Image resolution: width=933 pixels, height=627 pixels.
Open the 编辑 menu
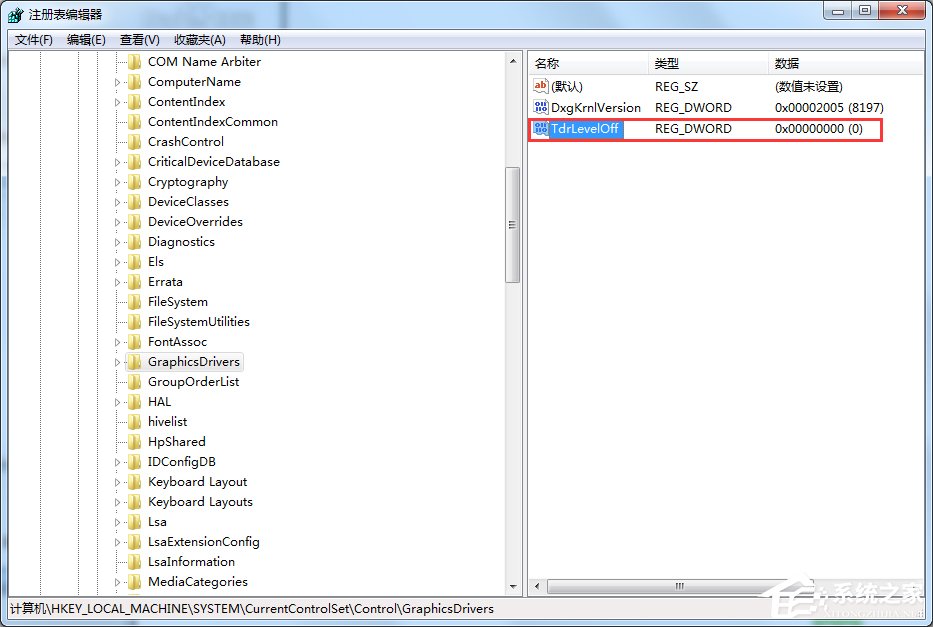[x=83, y=39]
